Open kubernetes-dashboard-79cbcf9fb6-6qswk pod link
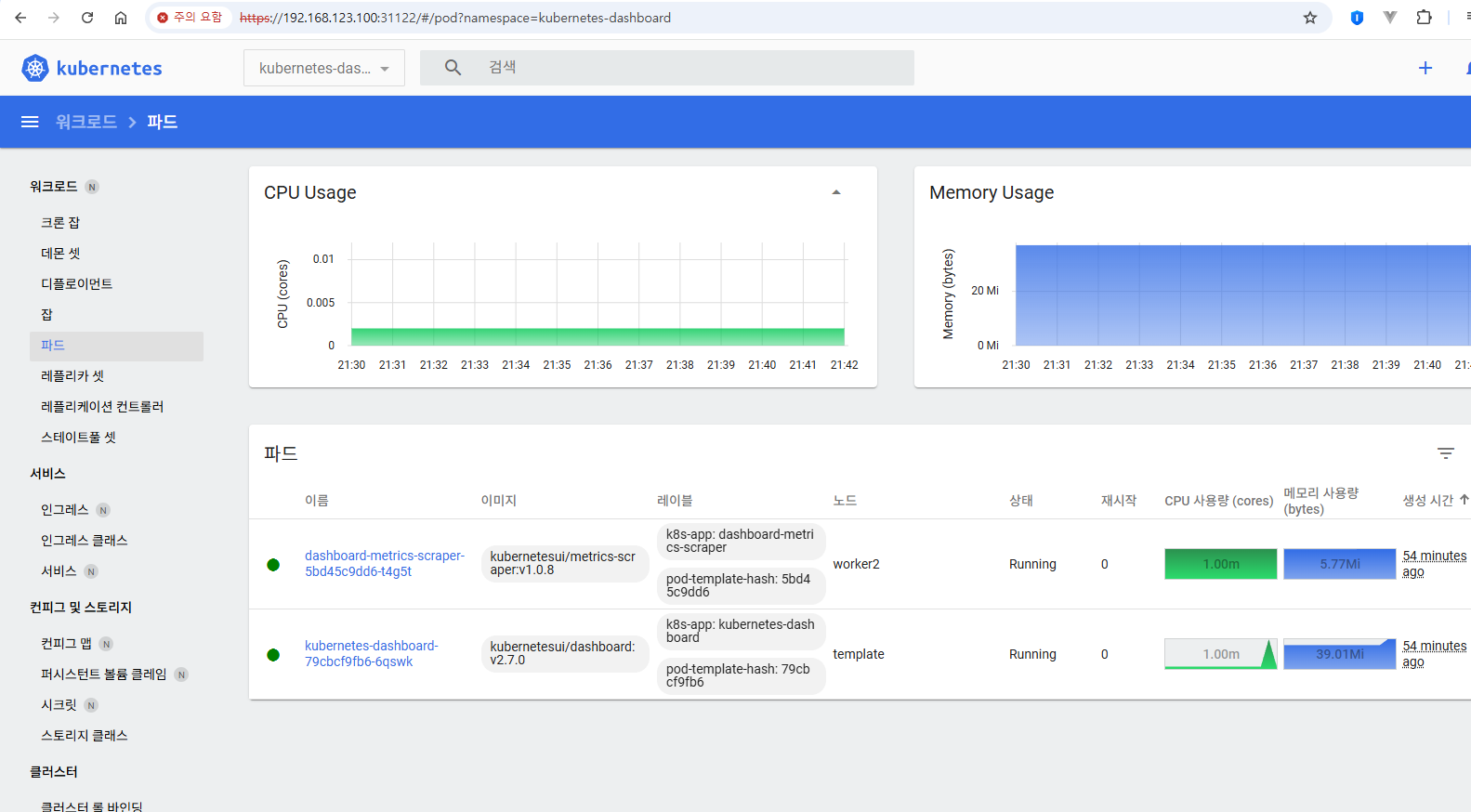 click(x=372, y=654)
